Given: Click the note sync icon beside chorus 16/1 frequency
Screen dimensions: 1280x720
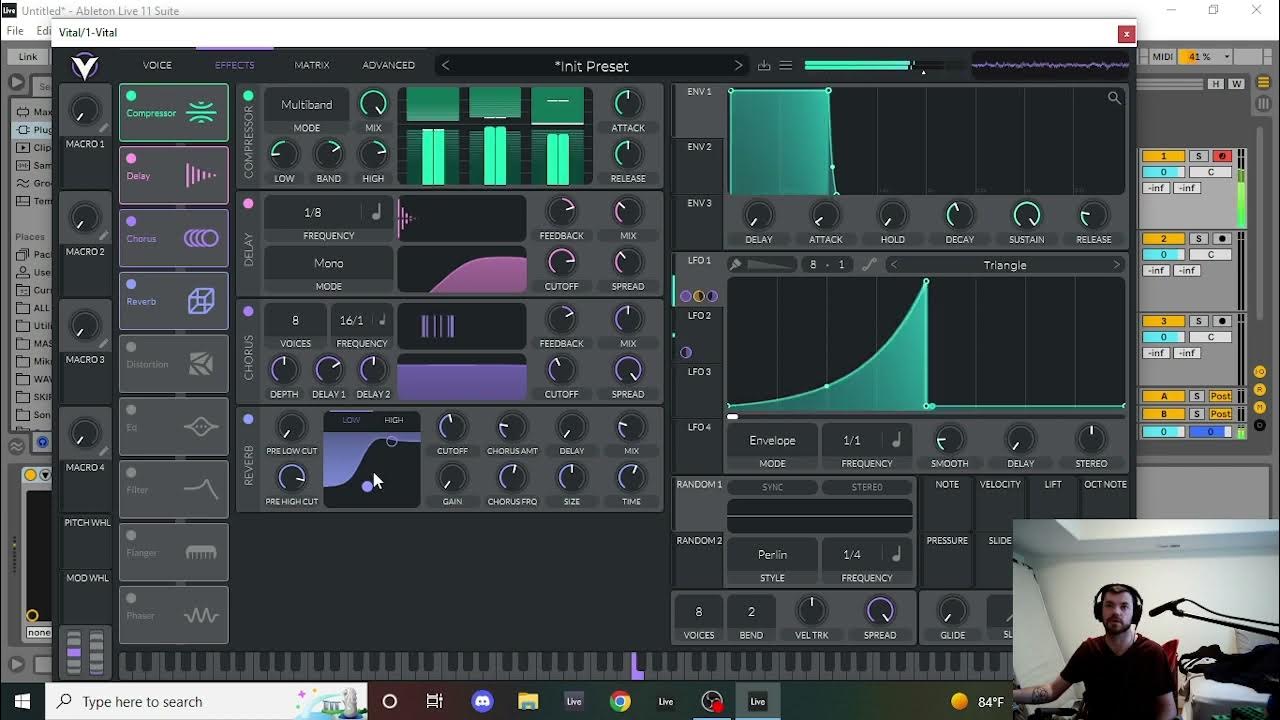Looking at the screenshot, I should point(381,320).
